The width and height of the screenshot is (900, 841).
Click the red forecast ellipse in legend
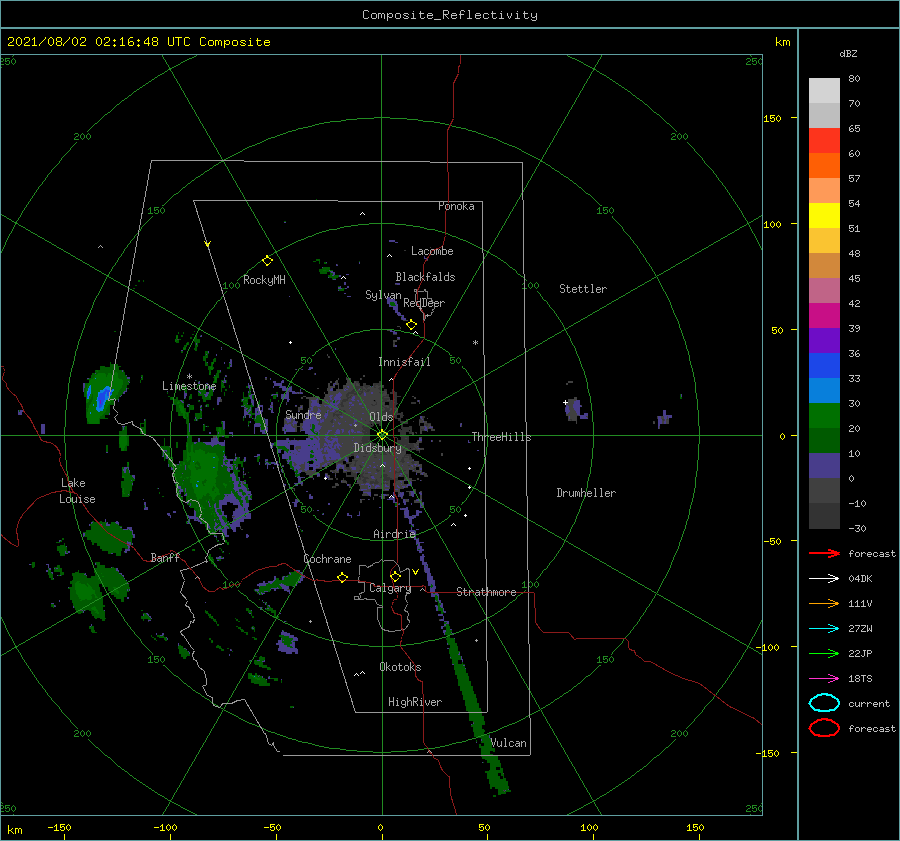tap(824, 728)
